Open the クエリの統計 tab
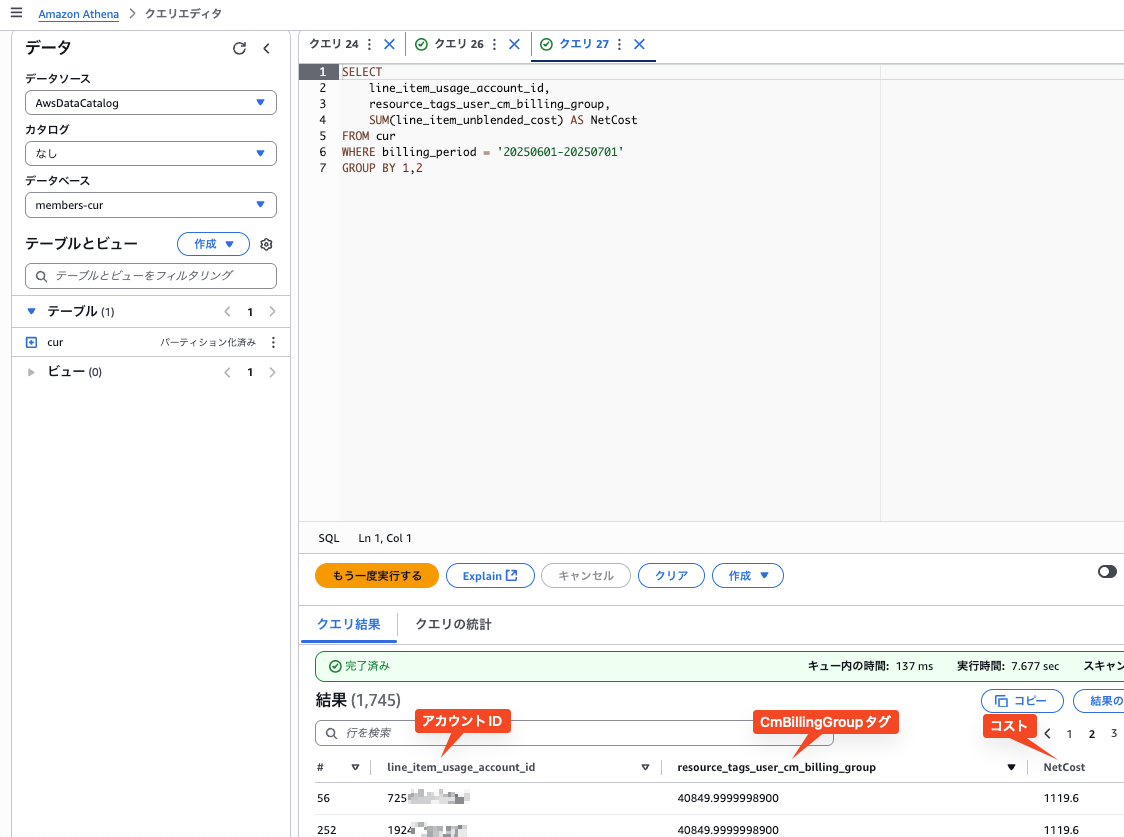 click(454, 624)
